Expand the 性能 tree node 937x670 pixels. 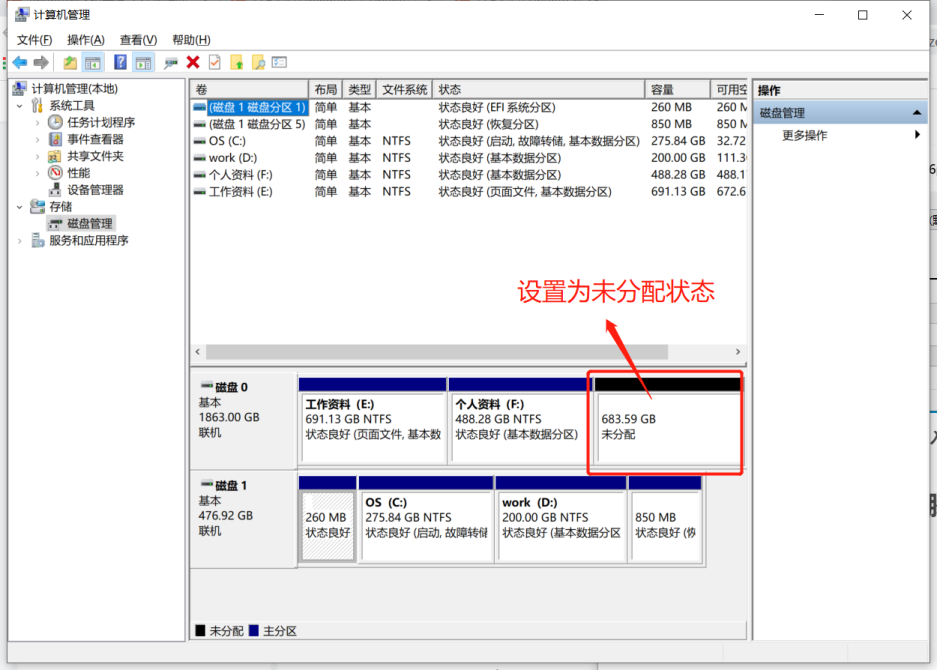[37, 173]
